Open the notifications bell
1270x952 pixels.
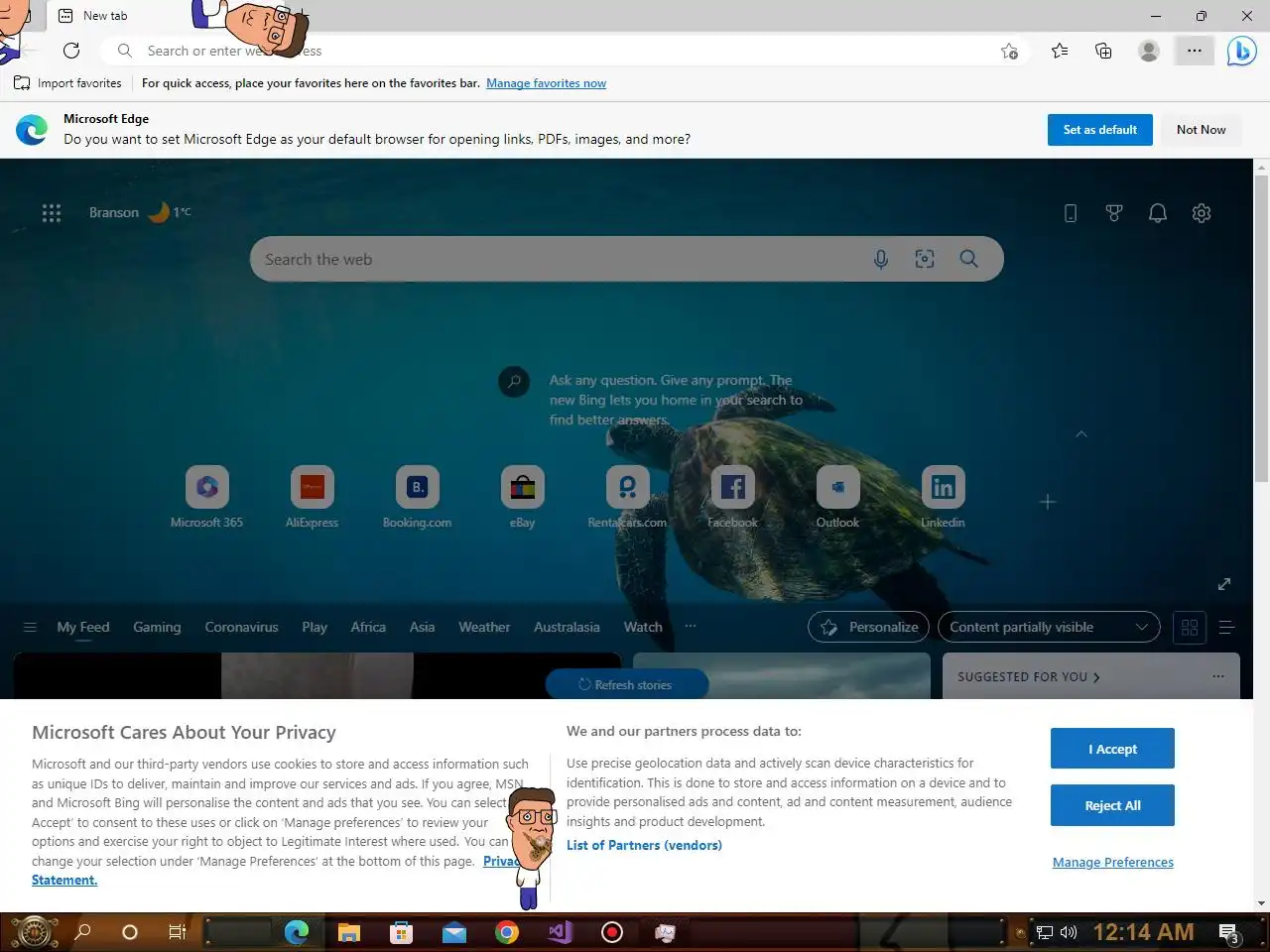tap(1158, 213)
